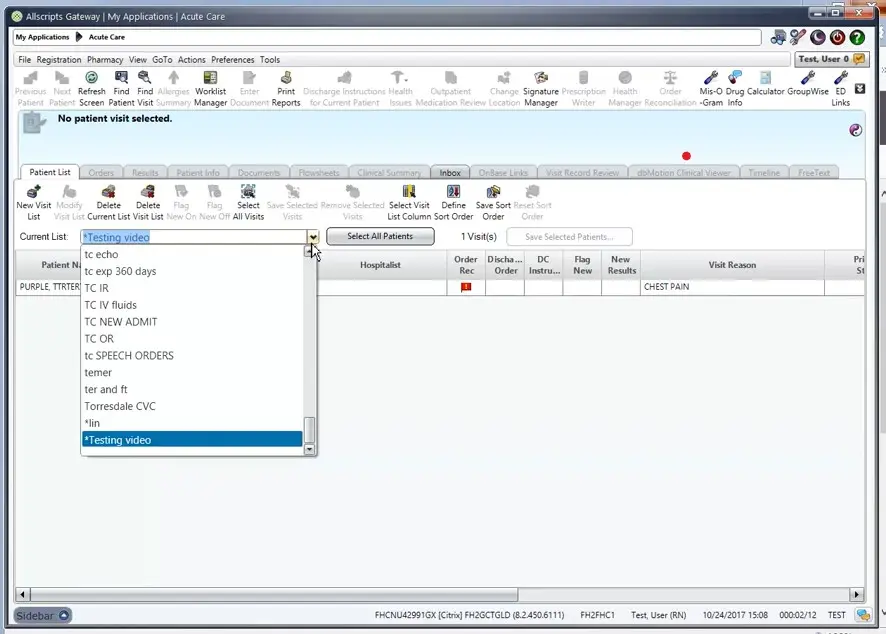Switch to the Inbox tab
The width and height of the screenshot is (886, 634).
(x=449, y=171)
